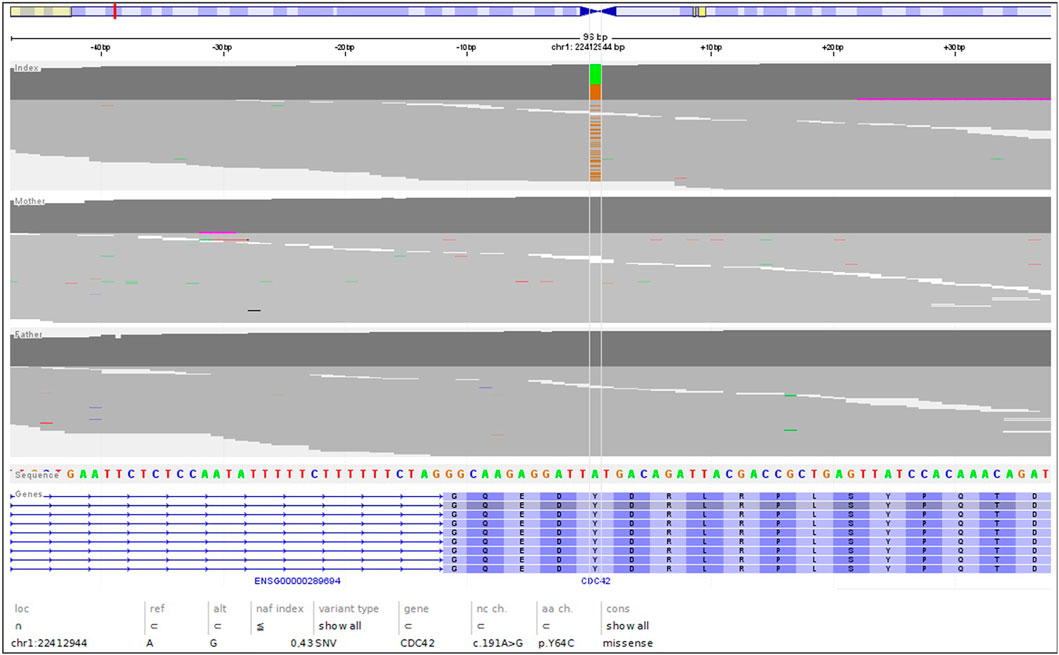
Task: Click the SNV variant type cell
Action: tap(326, 643)
